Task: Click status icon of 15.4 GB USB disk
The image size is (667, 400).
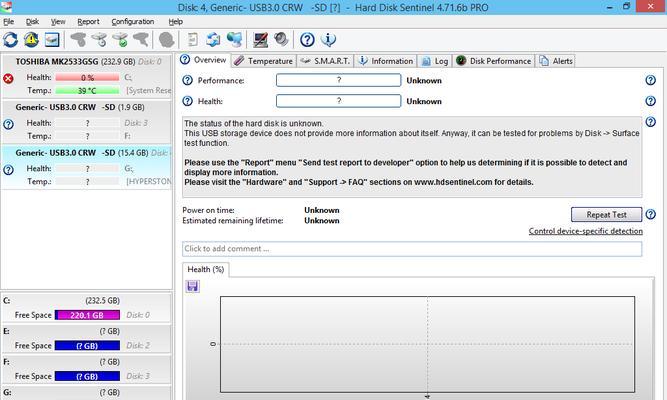Action: [8, 170]
